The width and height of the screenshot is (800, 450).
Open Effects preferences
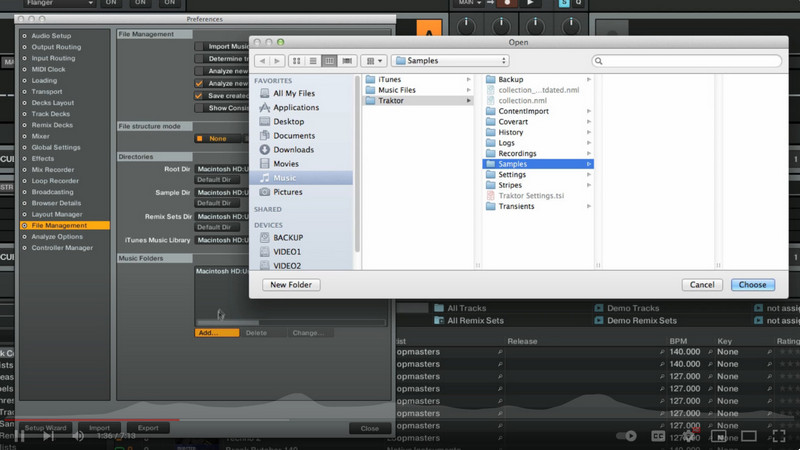click(x=42, y=159)
